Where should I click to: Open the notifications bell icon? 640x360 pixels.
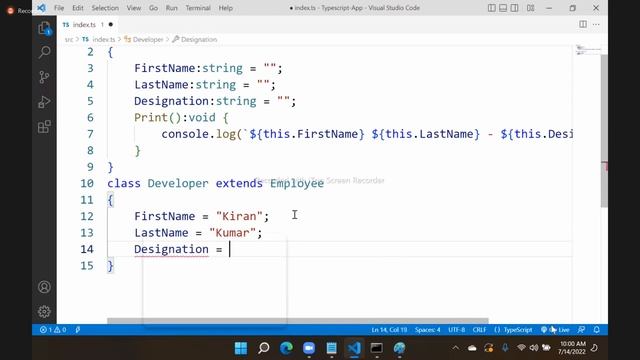(596, 329)
